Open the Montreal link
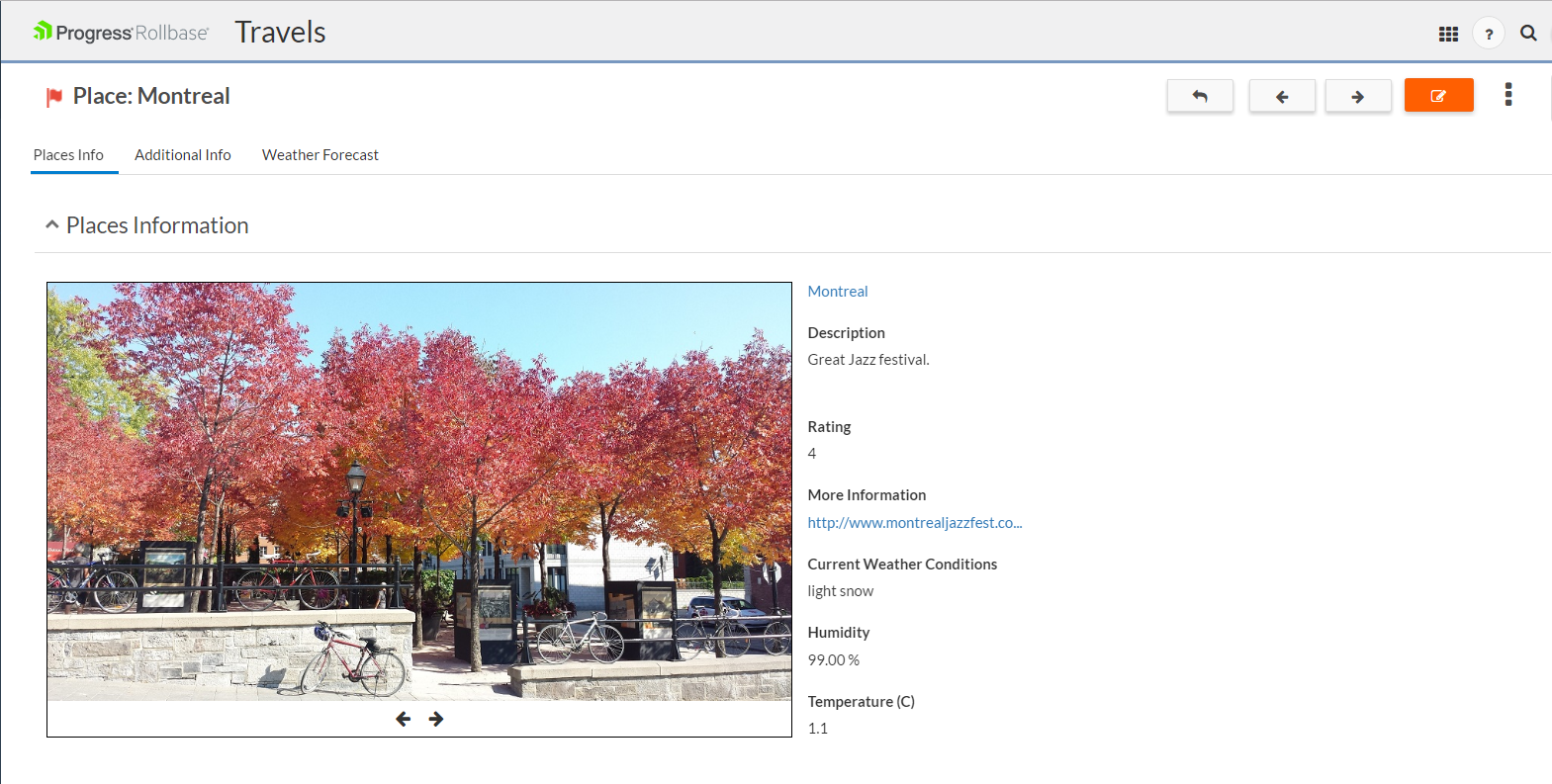Image resolution: width=1552 pixels, height=784 pixels. (x=837, y=292)
